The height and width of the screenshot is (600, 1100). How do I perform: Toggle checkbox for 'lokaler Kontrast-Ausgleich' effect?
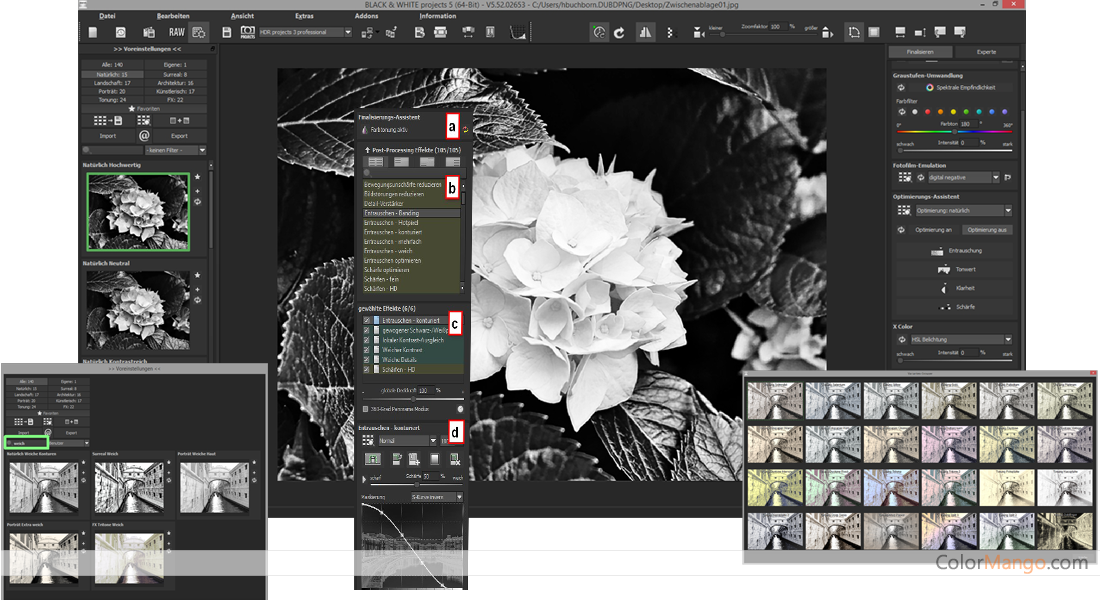point(366,340)
